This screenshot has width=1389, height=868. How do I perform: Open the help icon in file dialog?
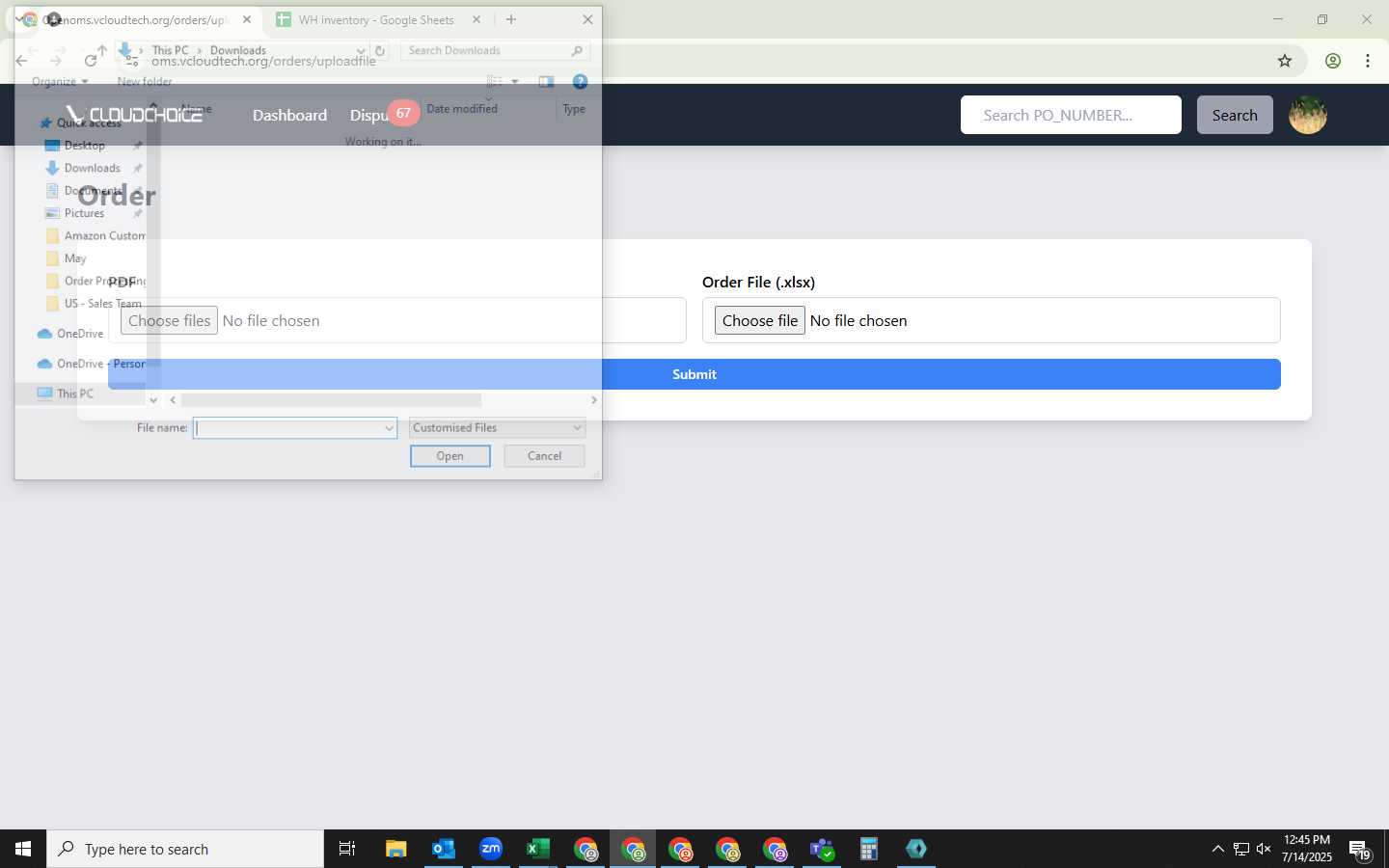pyautogui.click(x=580, y=82)
